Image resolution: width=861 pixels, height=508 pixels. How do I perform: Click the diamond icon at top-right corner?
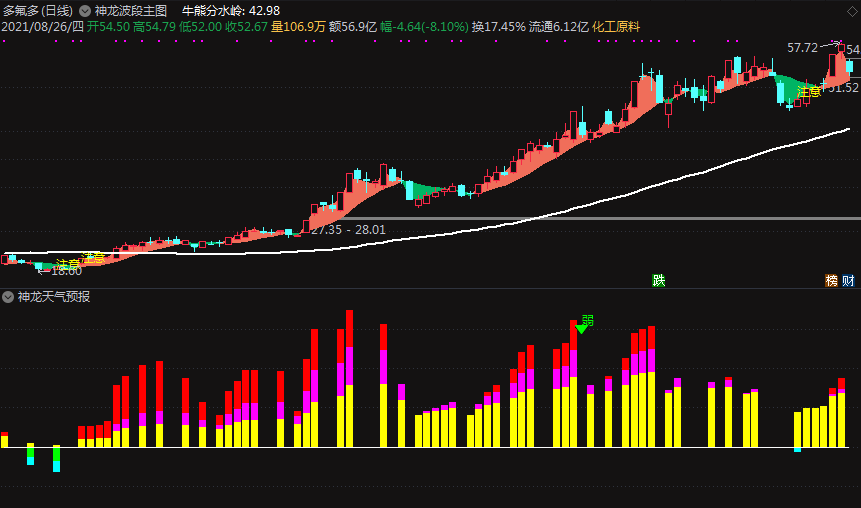852,11
